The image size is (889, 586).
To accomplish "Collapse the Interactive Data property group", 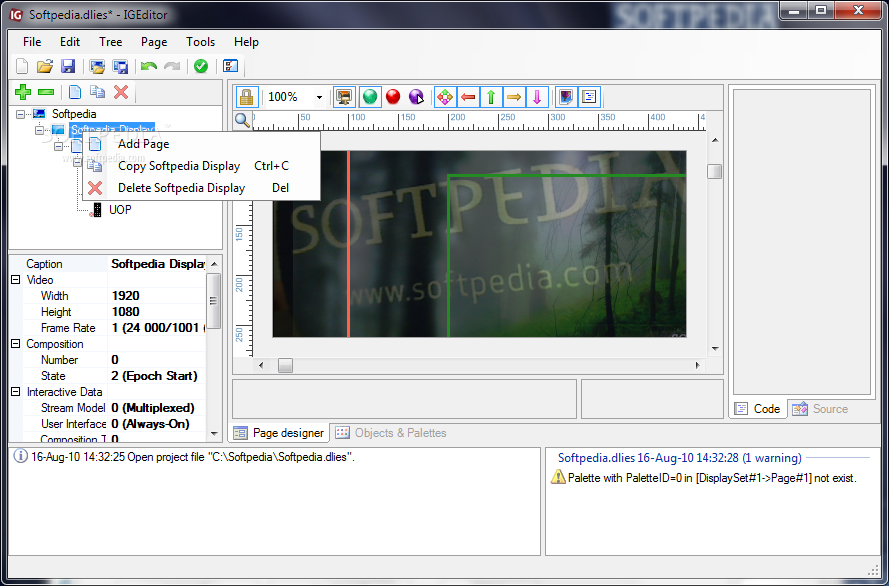I will point(15,392).
